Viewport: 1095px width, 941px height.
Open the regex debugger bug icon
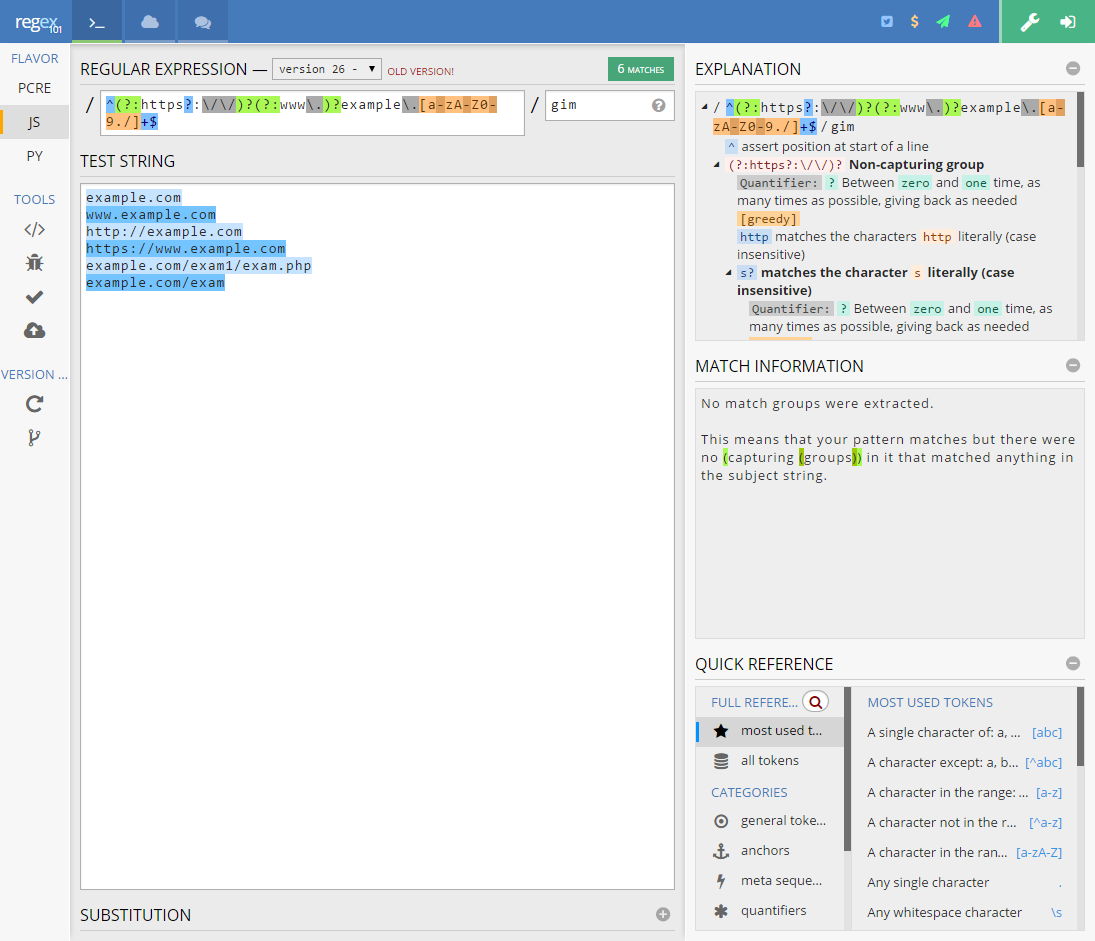pos(34,263)
